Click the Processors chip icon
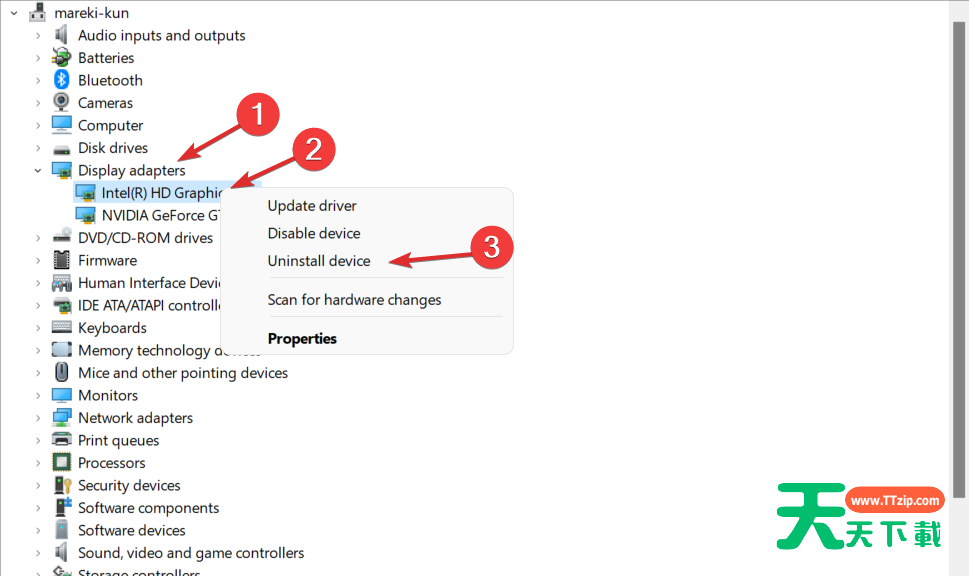Image resolution: width=969 pixels, height=576 pixels. (x=62, y=463)
